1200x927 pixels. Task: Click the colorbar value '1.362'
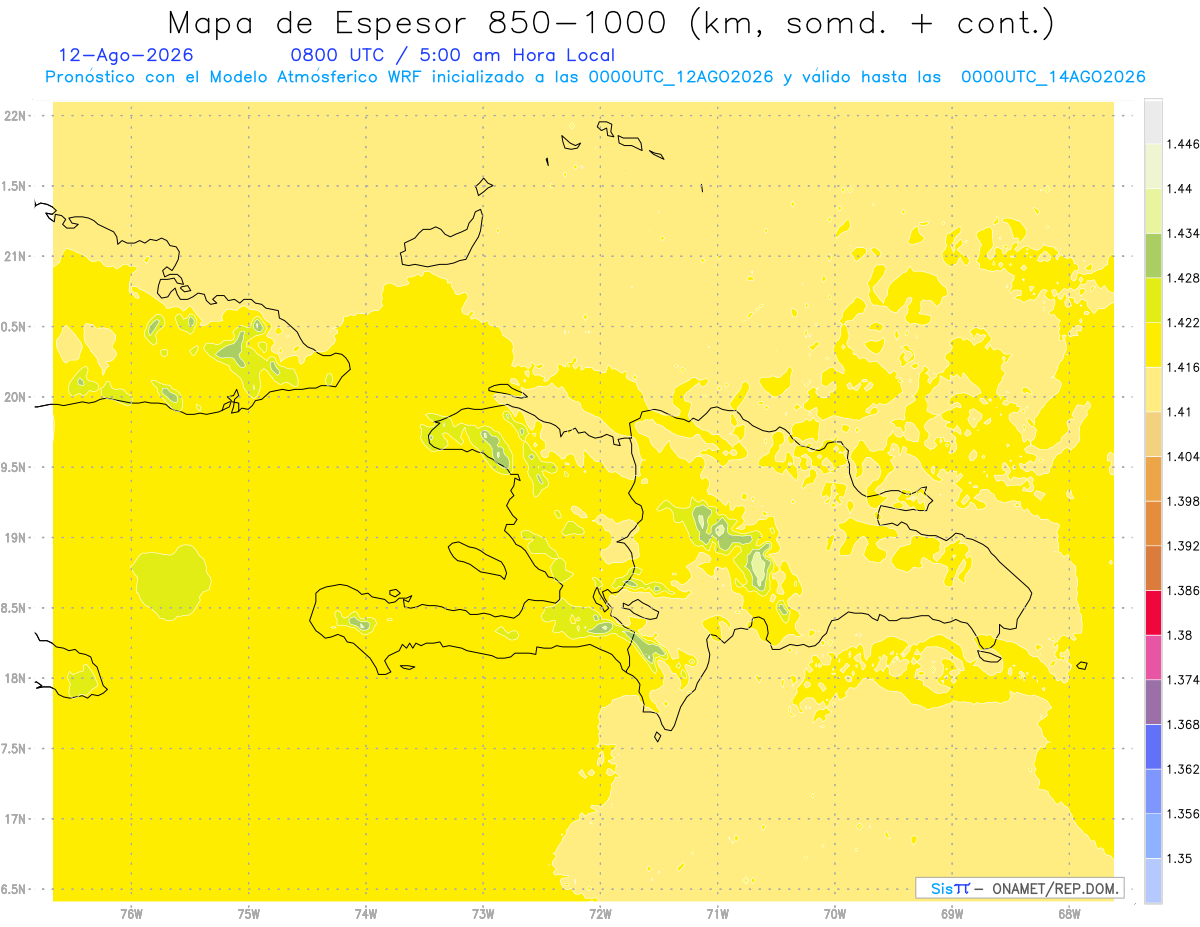[1183, 769]
